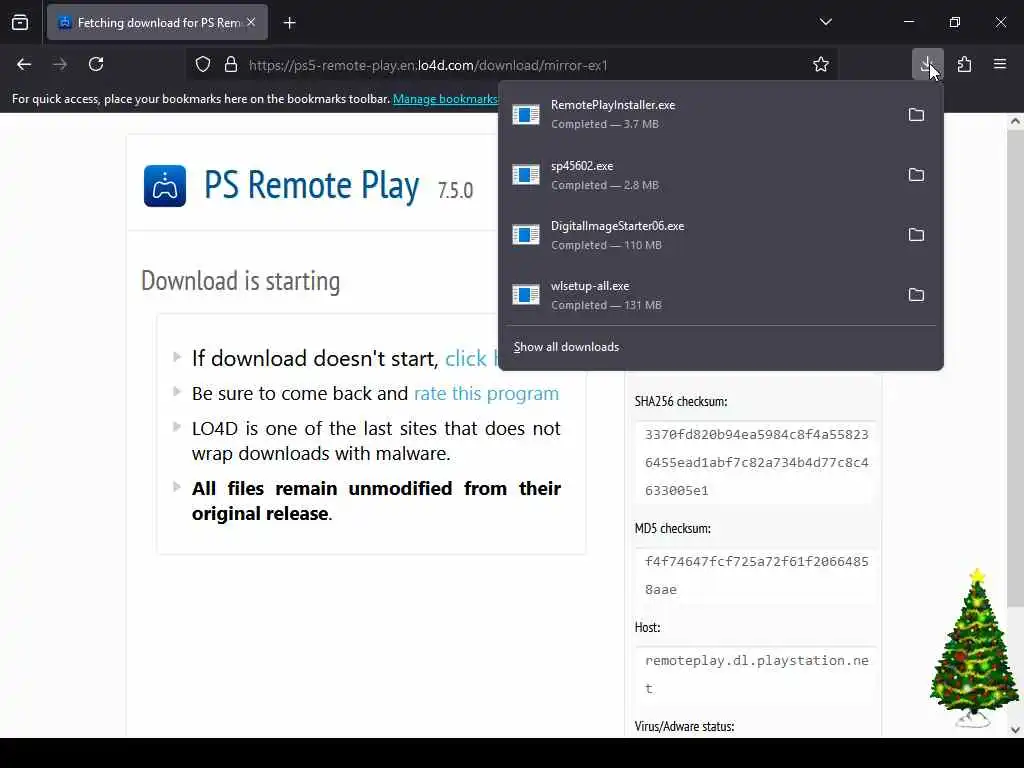Click the scrollbar up arrow

tap(1015, 121)
